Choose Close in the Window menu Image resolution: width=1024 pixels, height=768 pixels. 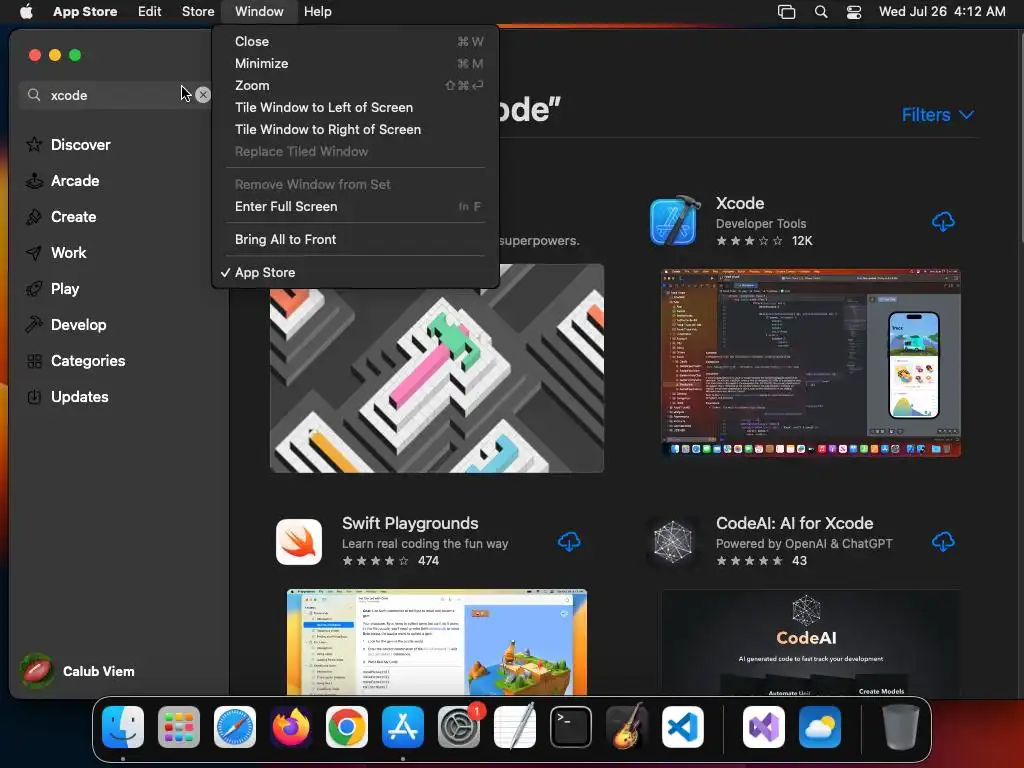[x=356, y=41]
